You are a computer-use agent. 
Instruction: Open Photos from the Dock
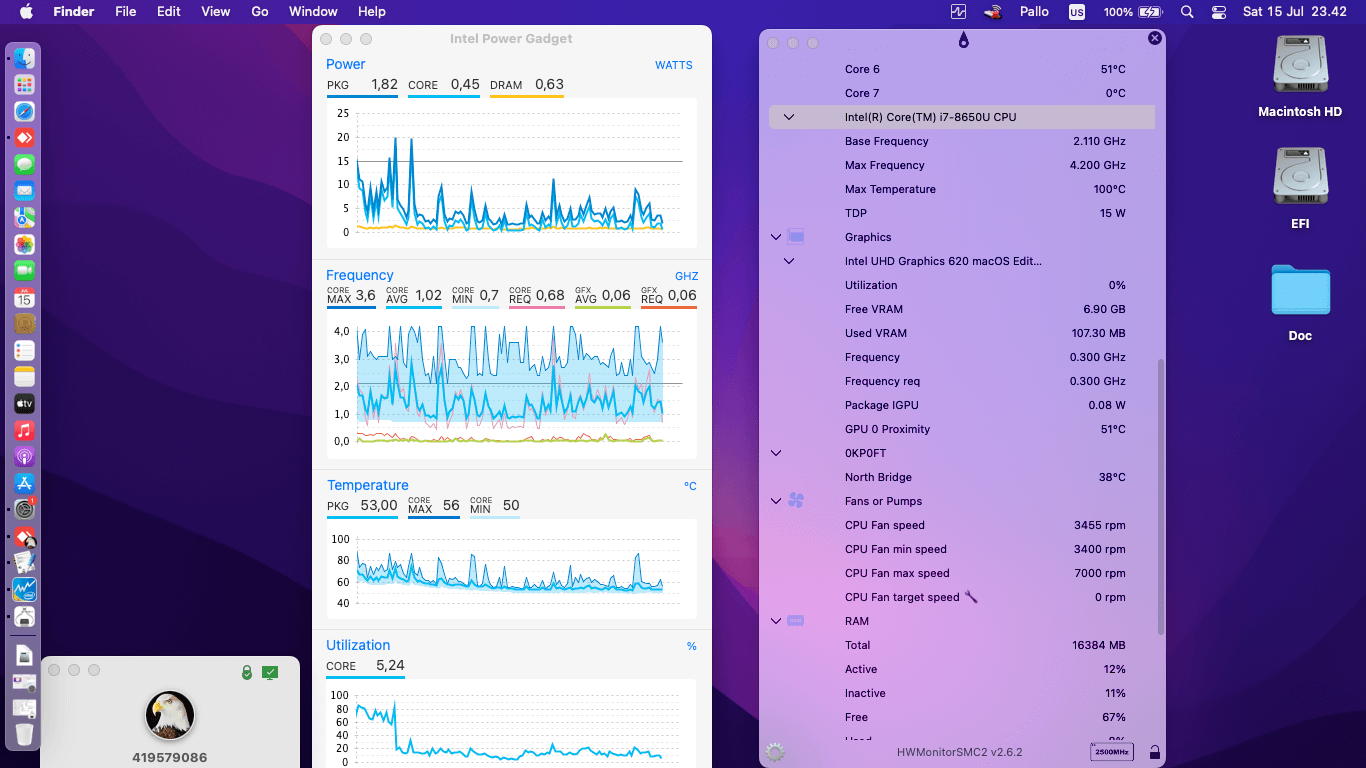click(x=24, y=244)
